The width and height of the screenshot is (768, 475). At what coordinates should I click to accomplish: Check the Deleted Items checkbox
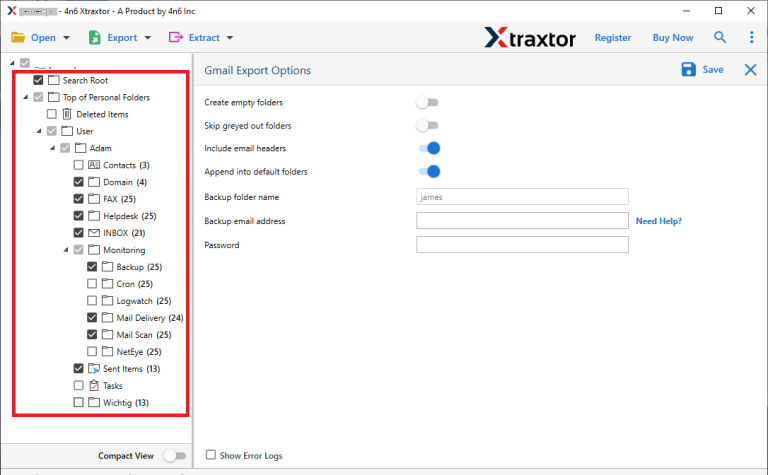[51, 114]
